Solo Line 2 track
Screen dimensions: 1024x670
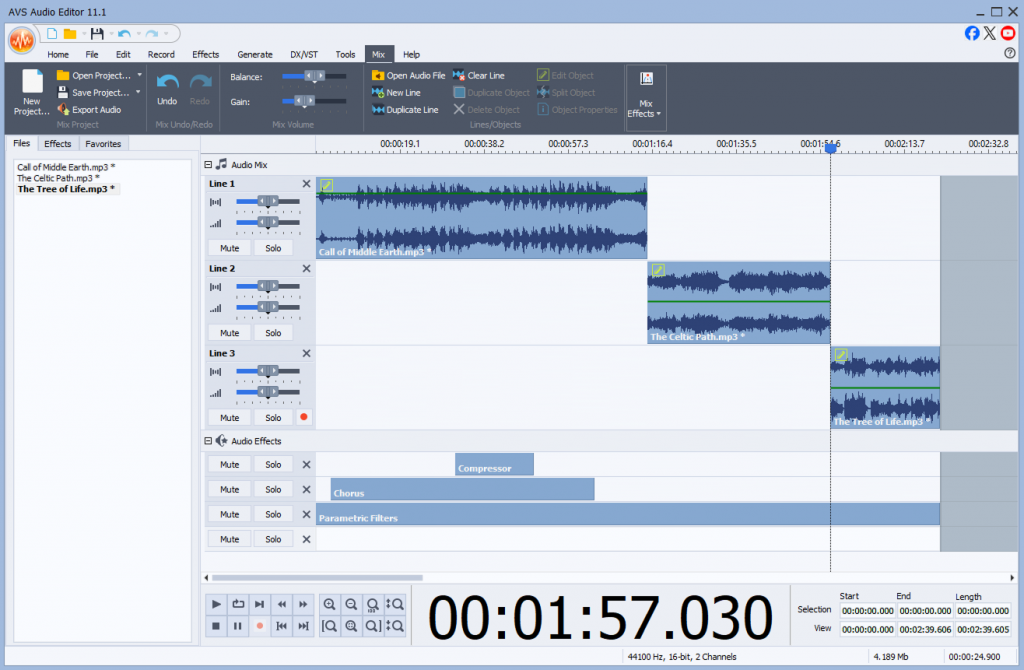[273, 333]
